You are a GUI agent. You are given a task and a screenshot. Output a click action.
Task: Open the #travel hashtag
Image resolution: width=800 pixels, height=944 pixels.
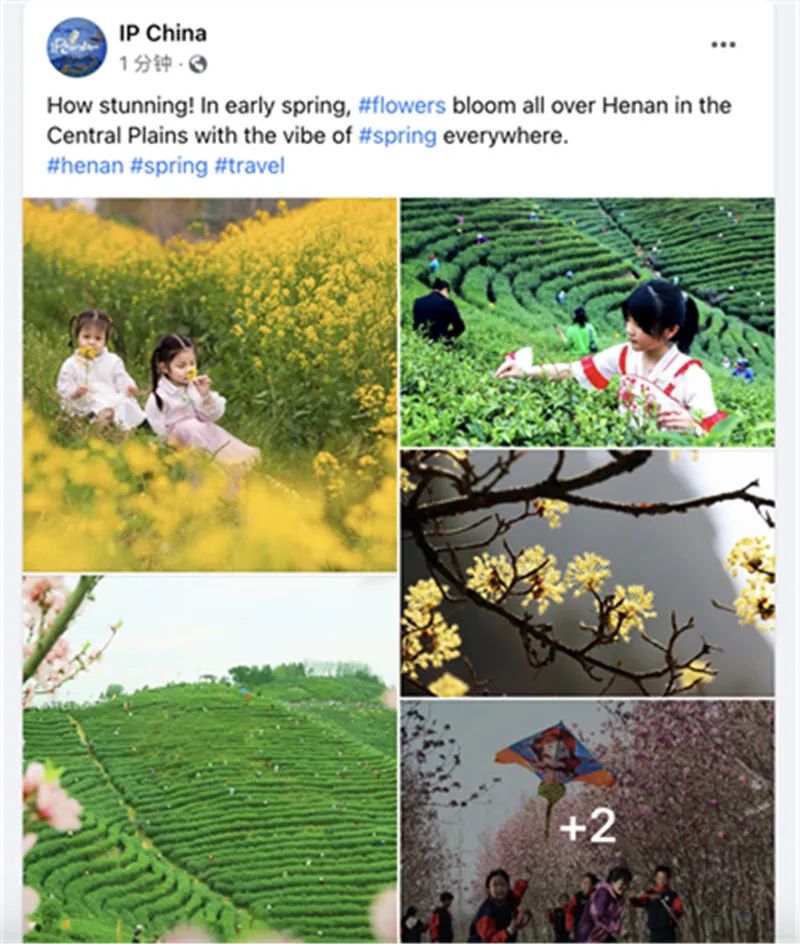click(249, 166)
